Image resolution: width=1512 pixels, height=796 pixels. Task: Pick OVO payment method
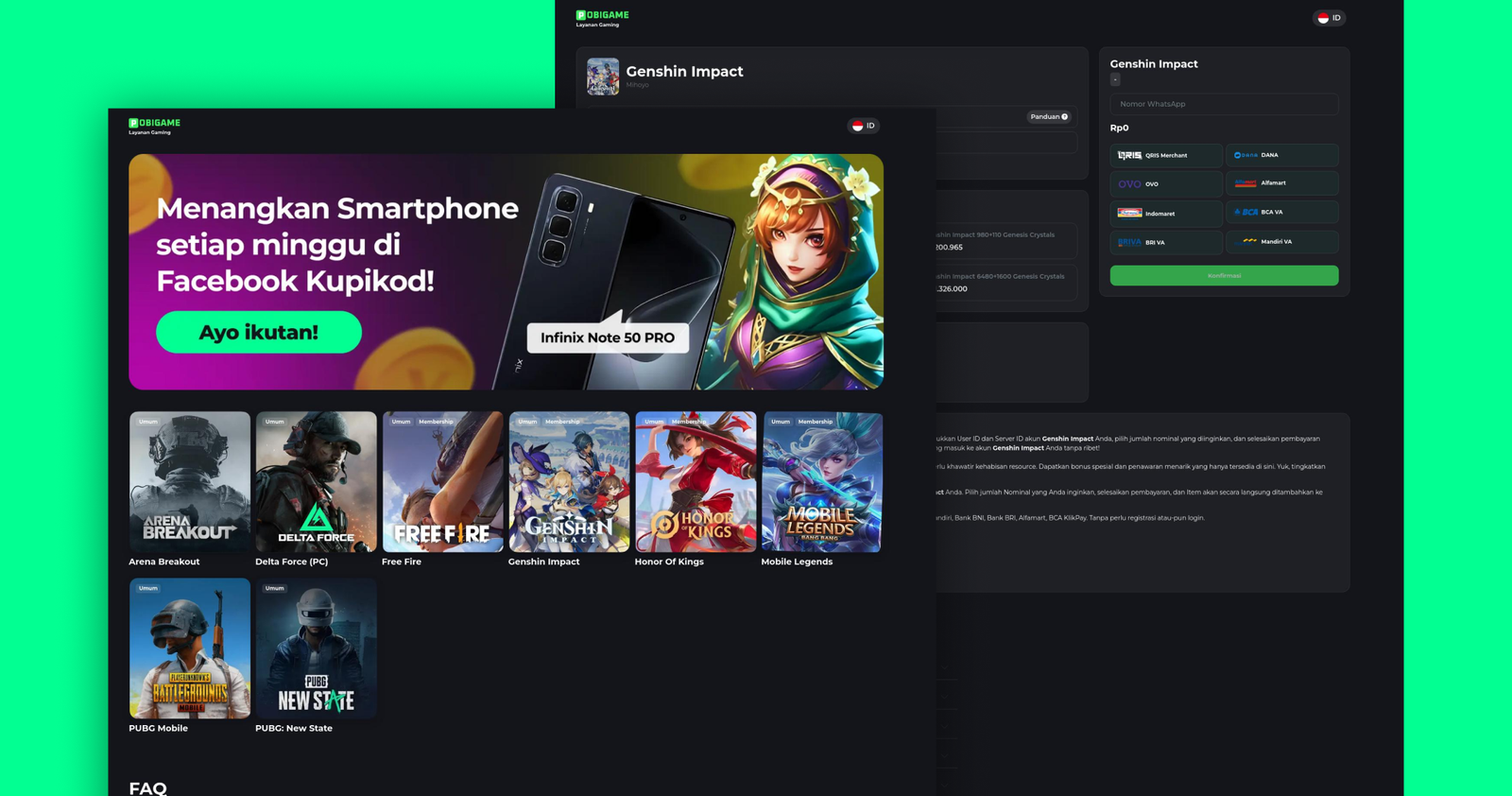tap(1165, 184)
